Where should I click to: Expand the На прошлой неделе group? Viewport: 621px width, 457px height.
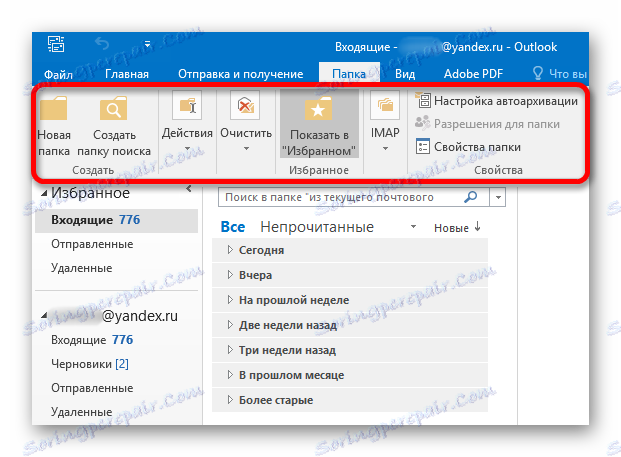click(x=230, y=300)
